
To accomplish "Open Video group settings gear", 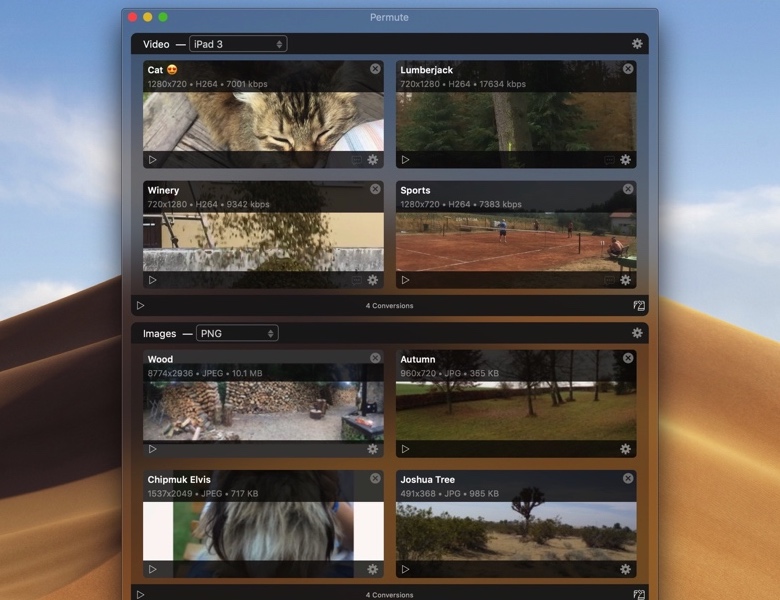I will pyautogui.click(x=637, y=44).
